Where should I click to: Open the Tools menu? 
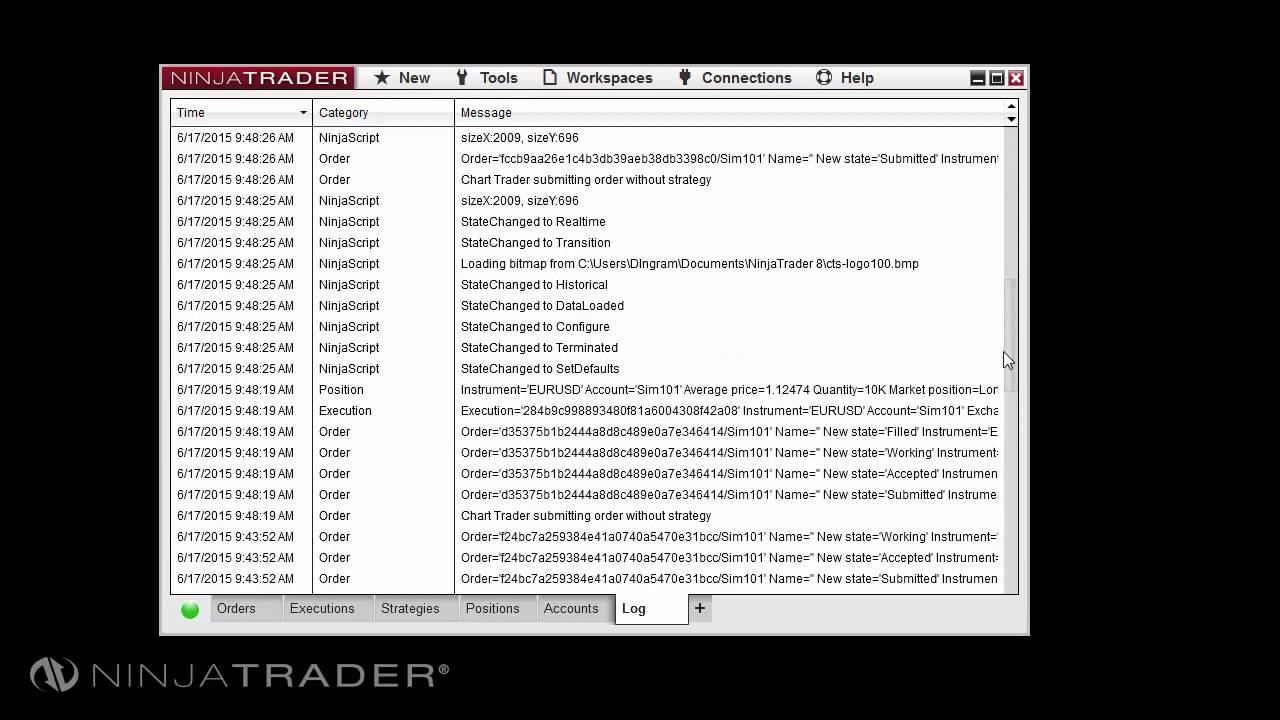486,78
